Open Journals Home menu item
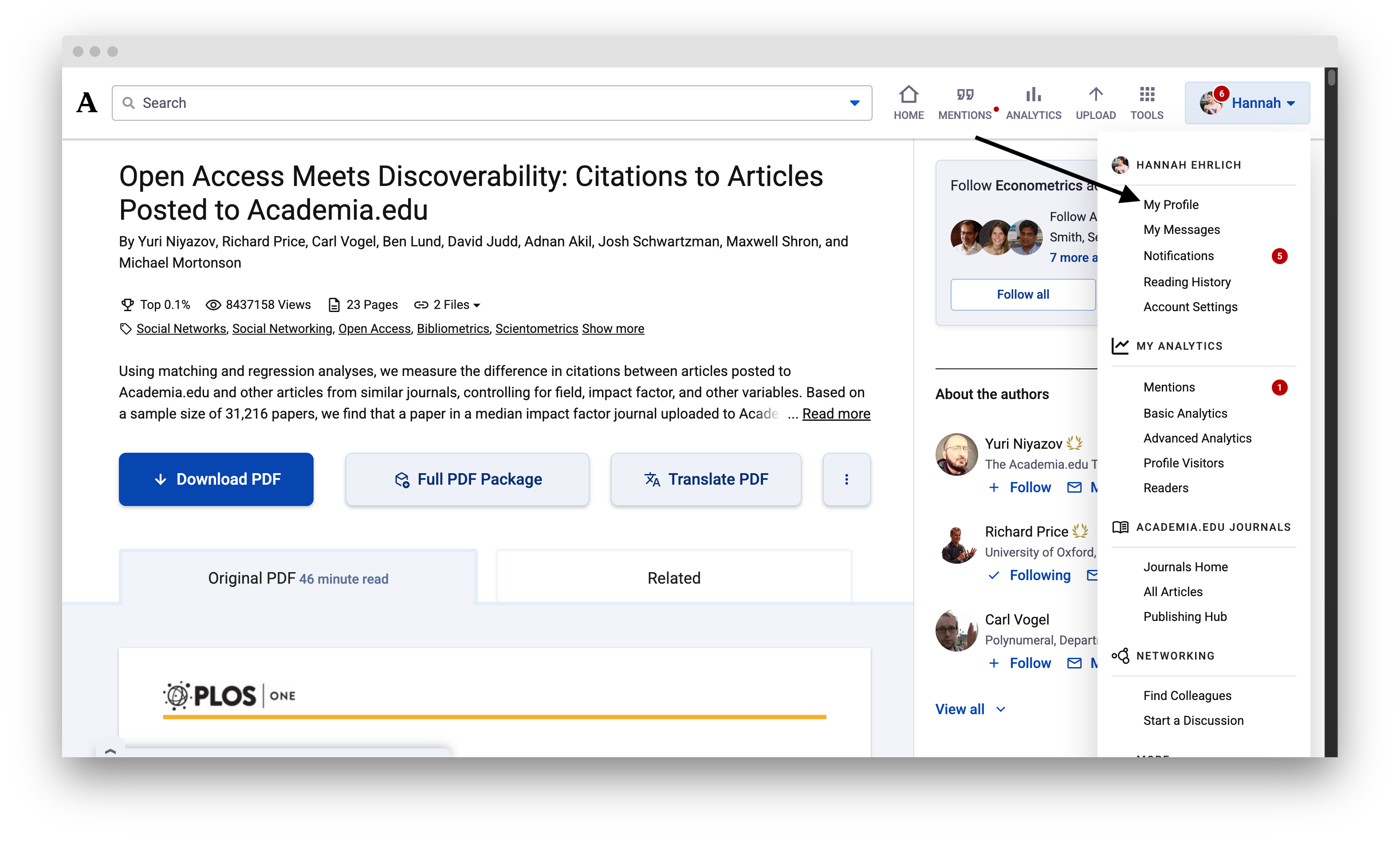Viewport: 1400px width, 846px height. 1185,567
